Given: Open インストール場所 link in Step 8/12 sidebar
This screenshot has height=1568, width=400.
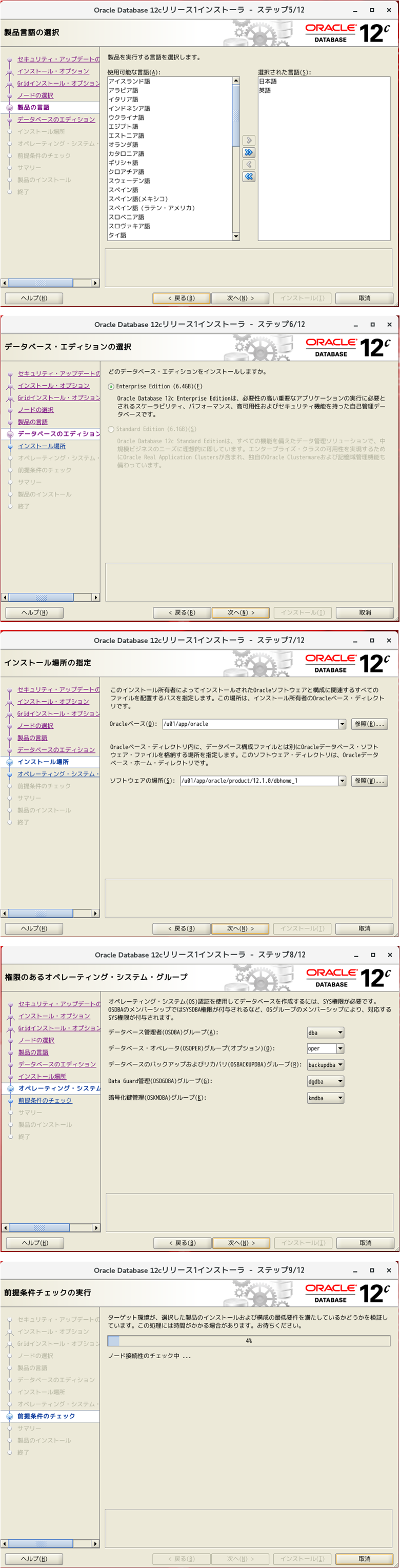Looking at the screenshot, I should click(x=42, y=1076).
